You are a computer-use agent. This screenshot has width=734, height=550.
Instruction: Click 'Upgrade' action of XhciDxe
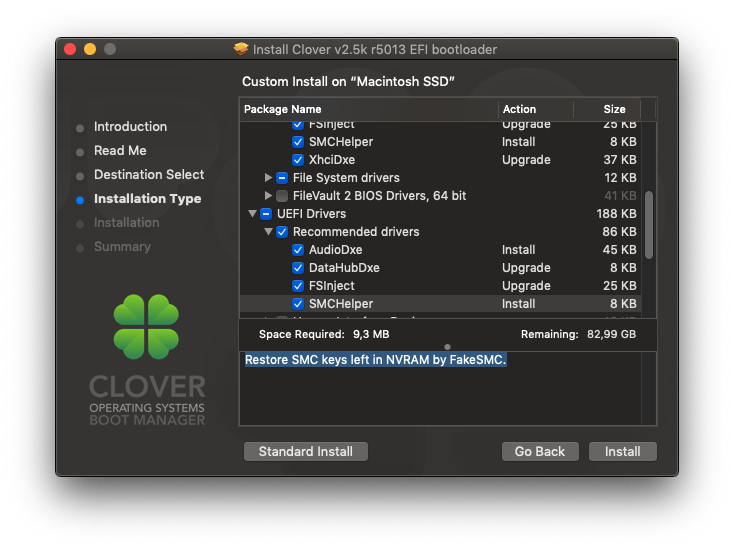(526, 160)
